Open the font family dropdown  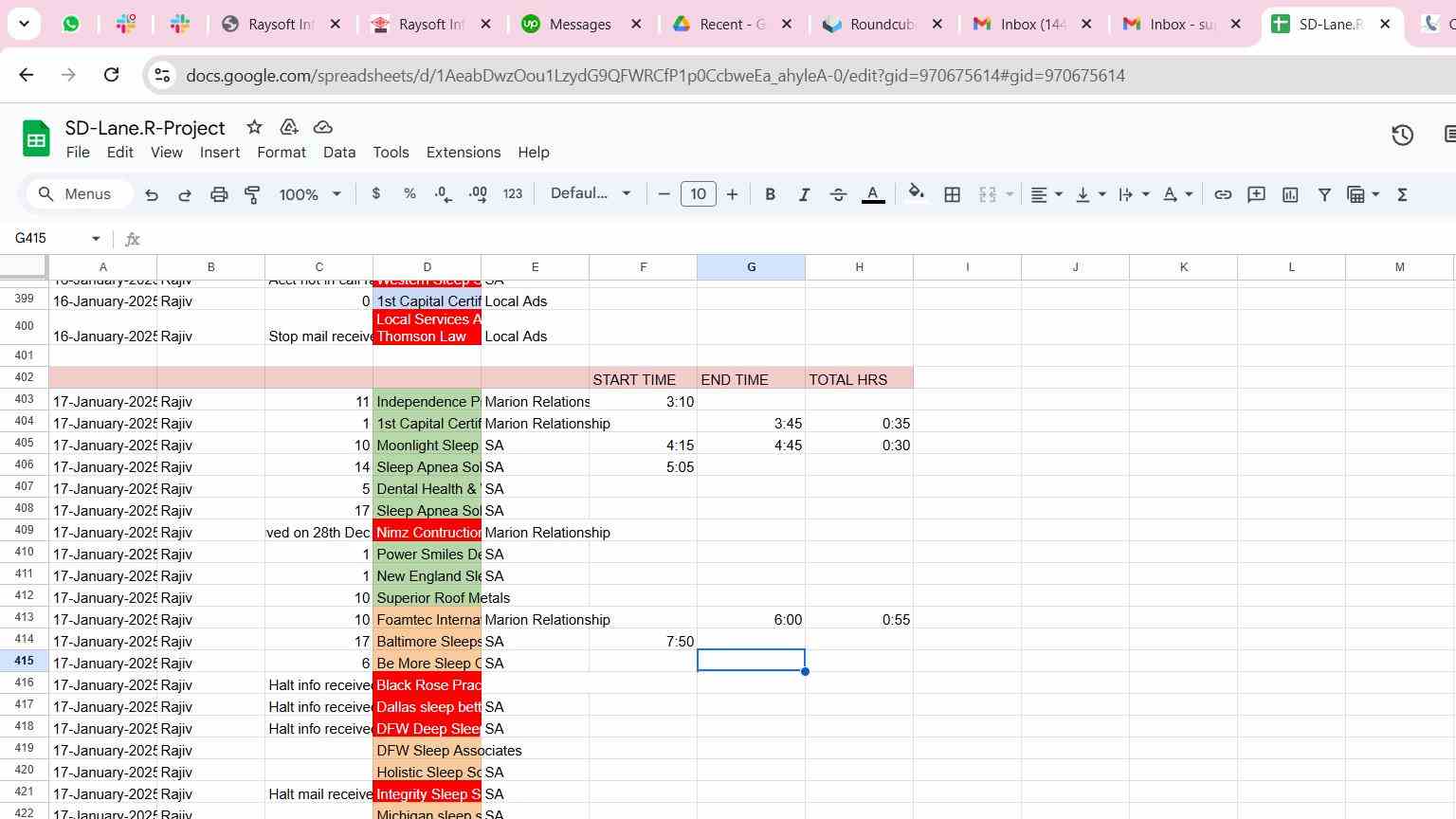pos(591,193)
